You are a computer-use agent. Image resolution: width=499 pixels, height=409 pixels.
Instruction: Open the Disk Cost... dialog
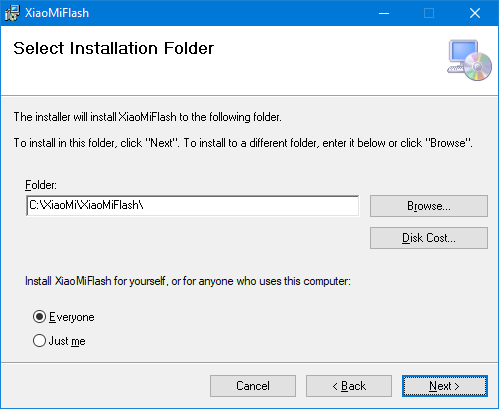click(429, 238)
